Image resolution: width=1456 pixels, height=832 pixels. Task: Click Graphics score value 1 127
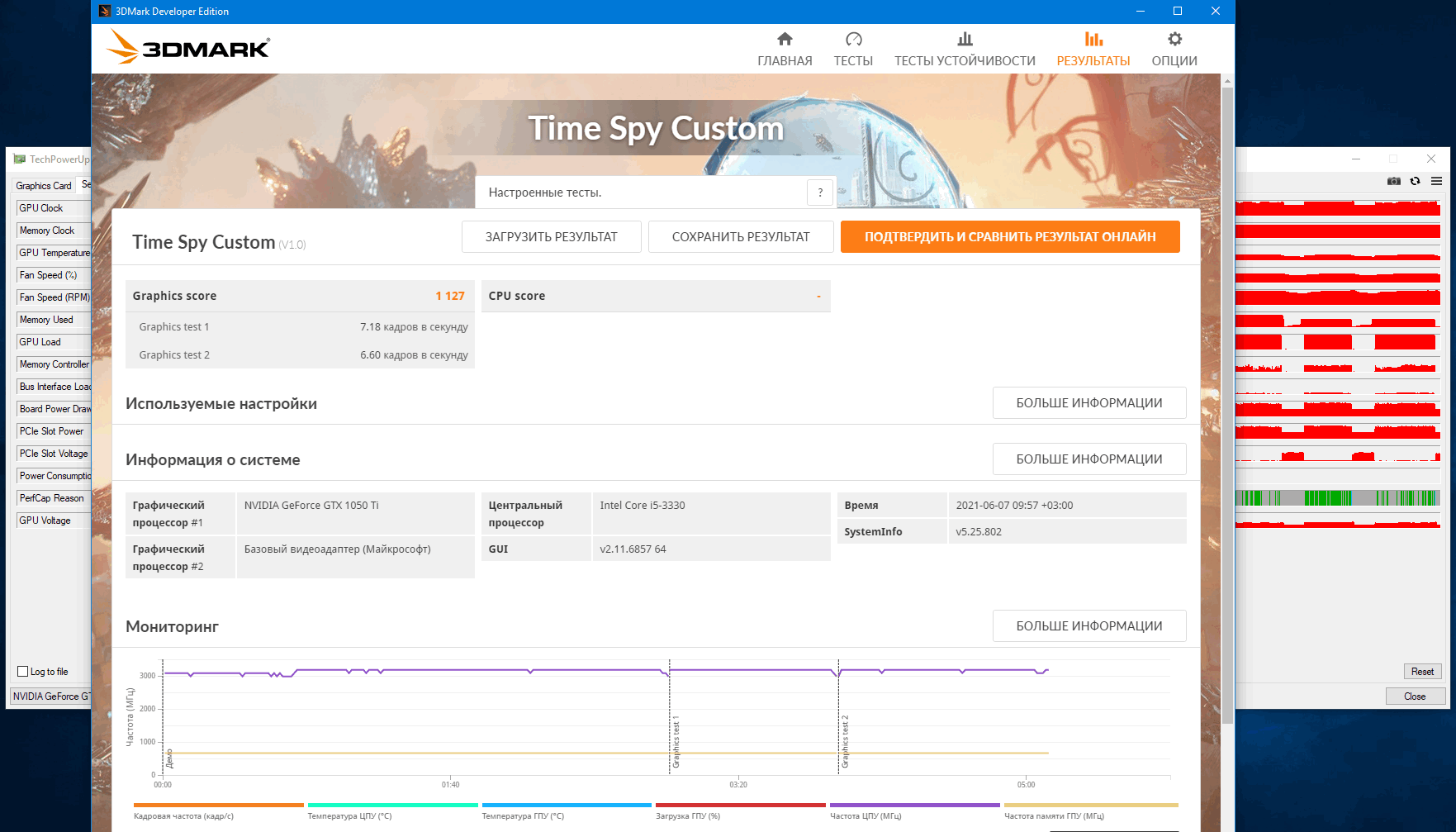pos(450,296)
